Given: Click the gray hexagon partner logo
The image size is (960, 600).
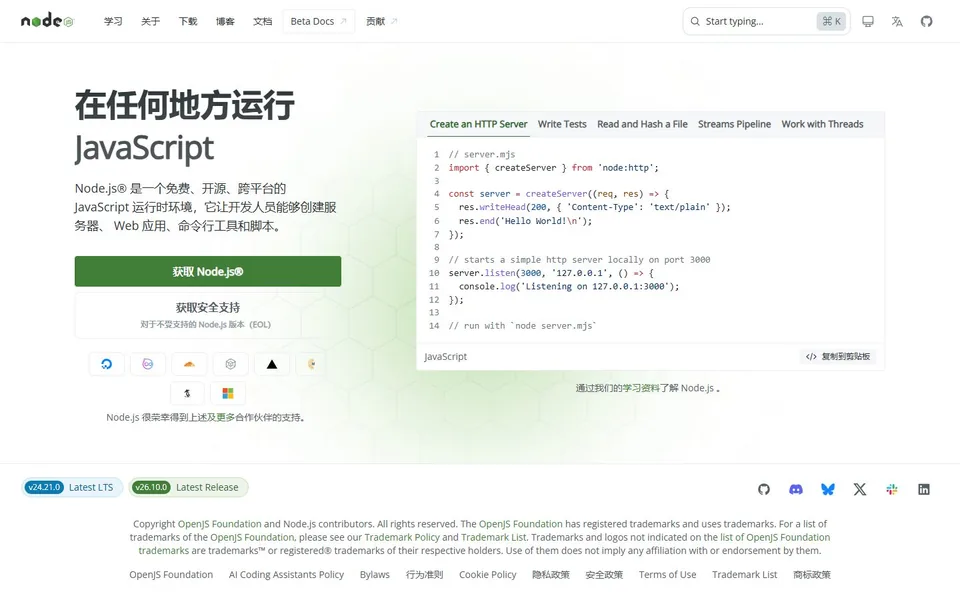Looking at the screenshot, I should pyautogui.click(x=230, y=364).
